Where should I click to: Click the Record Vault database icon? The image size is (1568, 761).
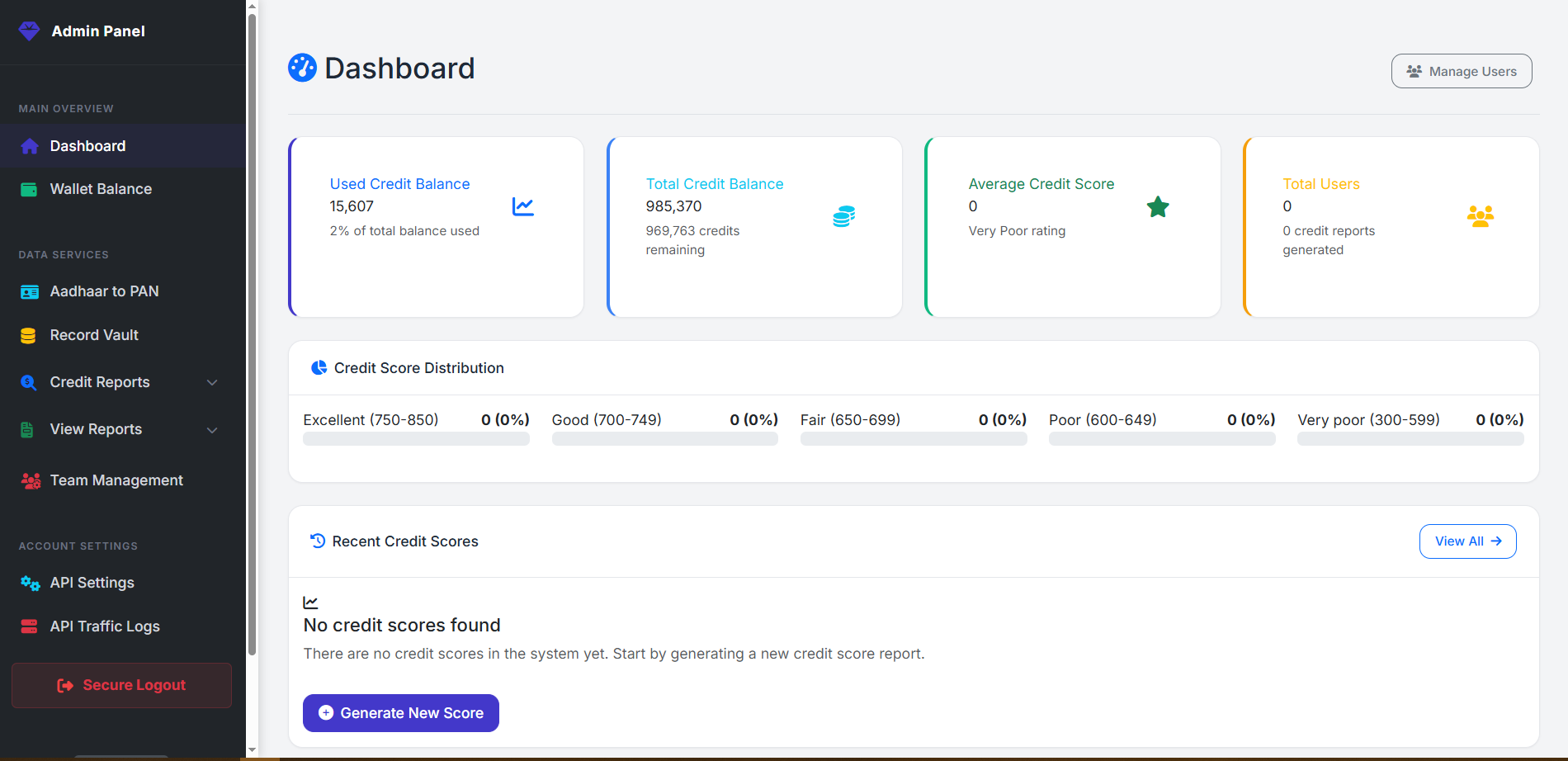point(28,335)
